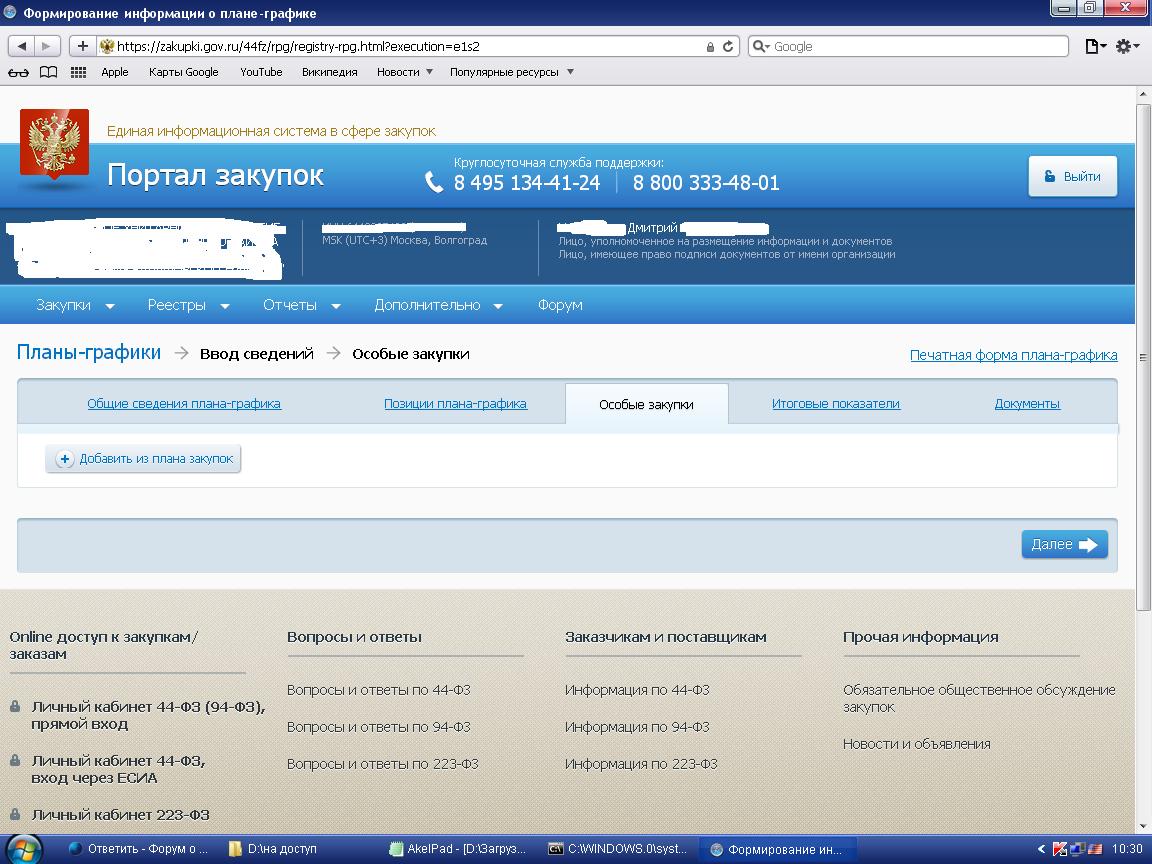Open the Reading List glasses icon

click(18, 72)
